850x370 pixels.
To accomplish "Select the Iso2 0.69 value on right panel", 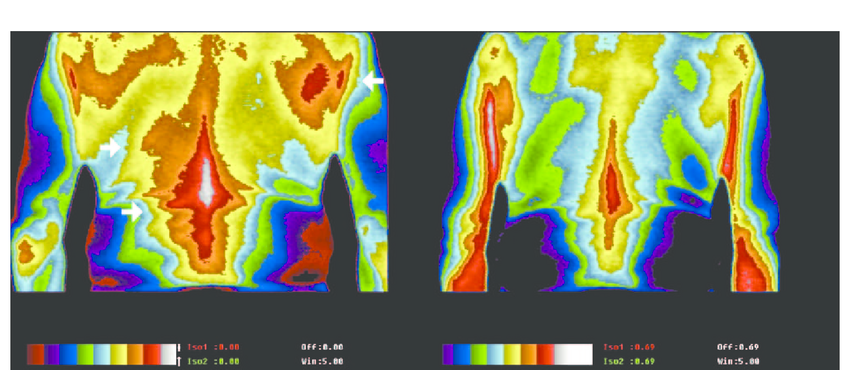I will point(629,361).
